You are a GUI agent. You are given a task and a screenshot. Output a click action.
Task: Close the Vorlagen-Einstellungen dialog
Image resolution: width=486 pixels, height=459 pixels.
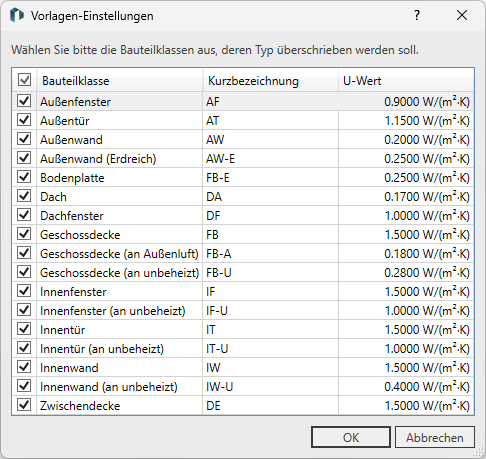coord(462,15)
